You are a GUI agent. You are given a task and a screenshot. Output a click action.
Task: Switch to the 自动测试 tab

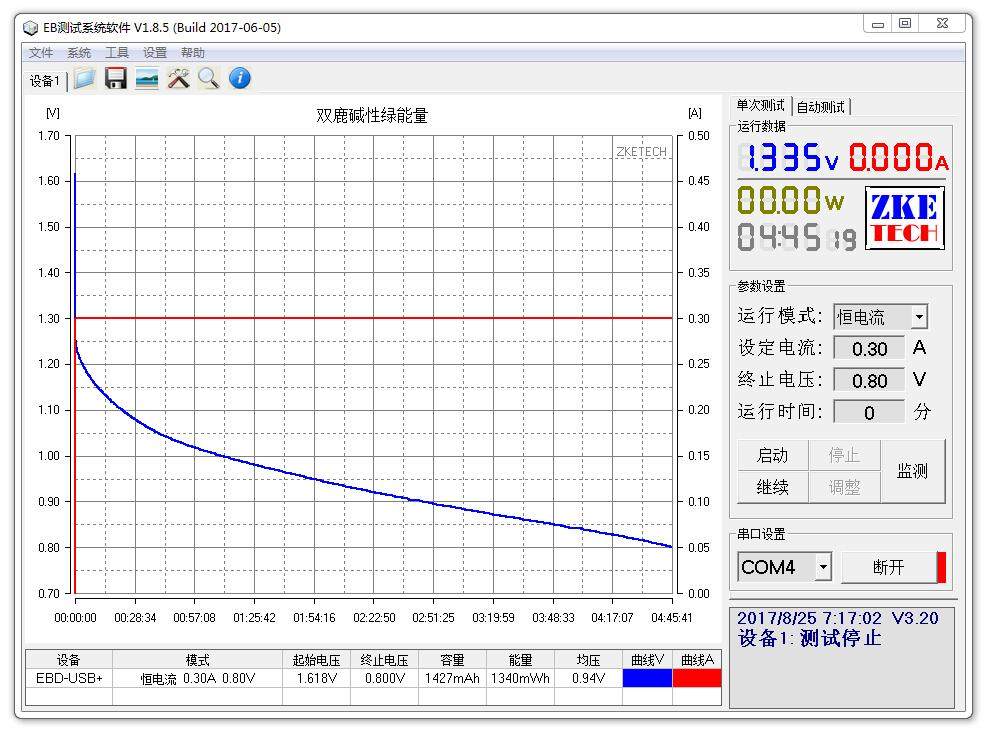point(821,106)
